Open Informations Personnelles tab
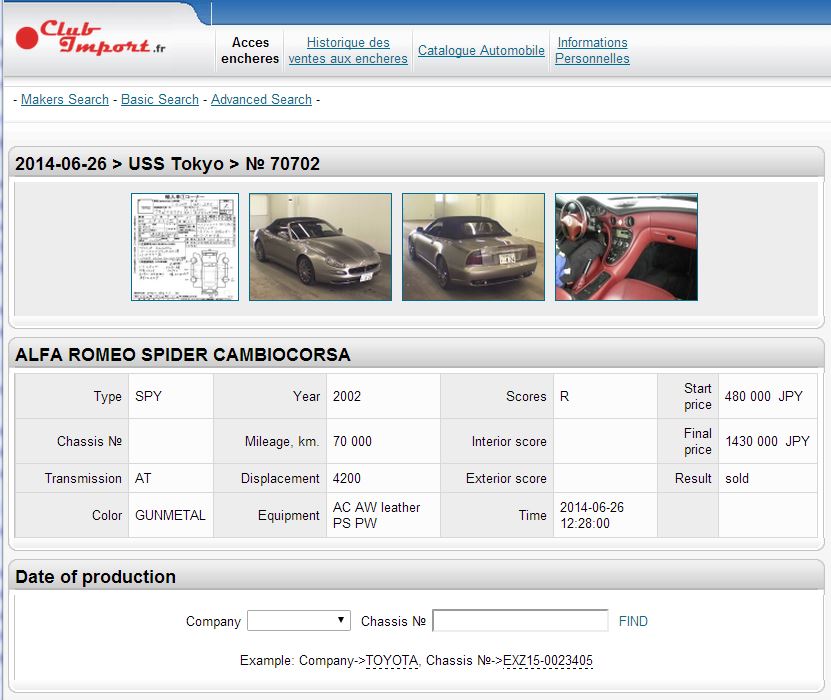This screenshot has width=831, height=700. tap(592, 50)
